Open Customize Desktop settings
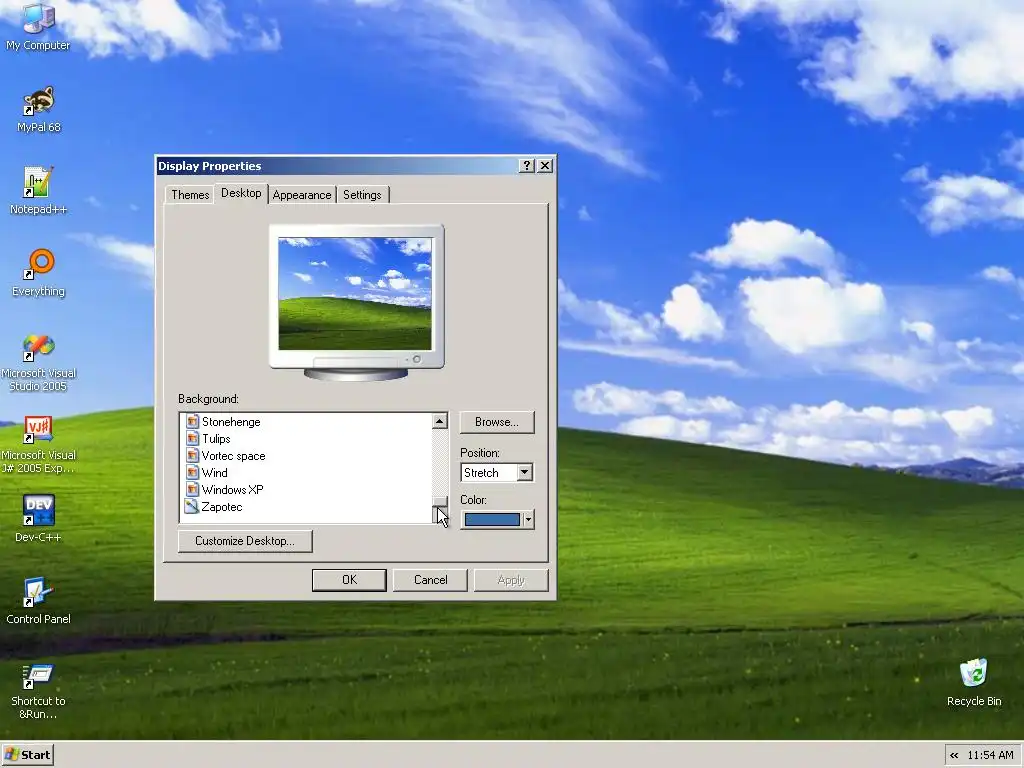The width and height of the screenshot is (1024, 768). pyautogui.click(x=245, y=541)
